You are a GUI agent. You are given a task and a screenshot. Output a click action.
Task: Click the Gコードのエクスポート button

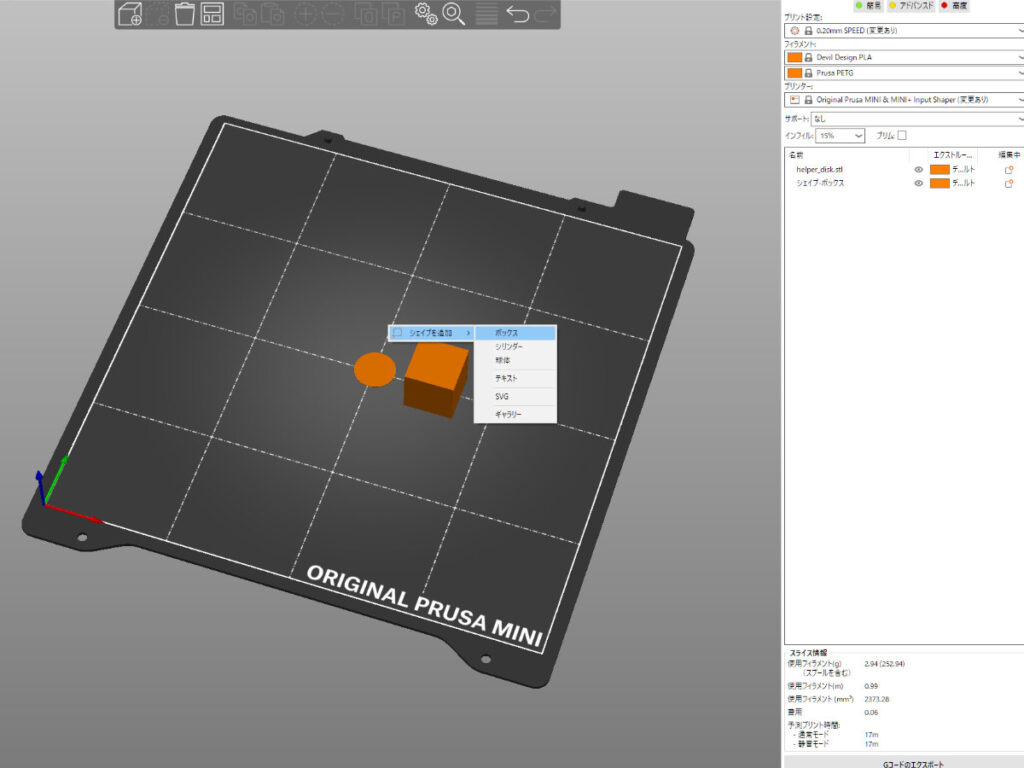click(904, 761)
